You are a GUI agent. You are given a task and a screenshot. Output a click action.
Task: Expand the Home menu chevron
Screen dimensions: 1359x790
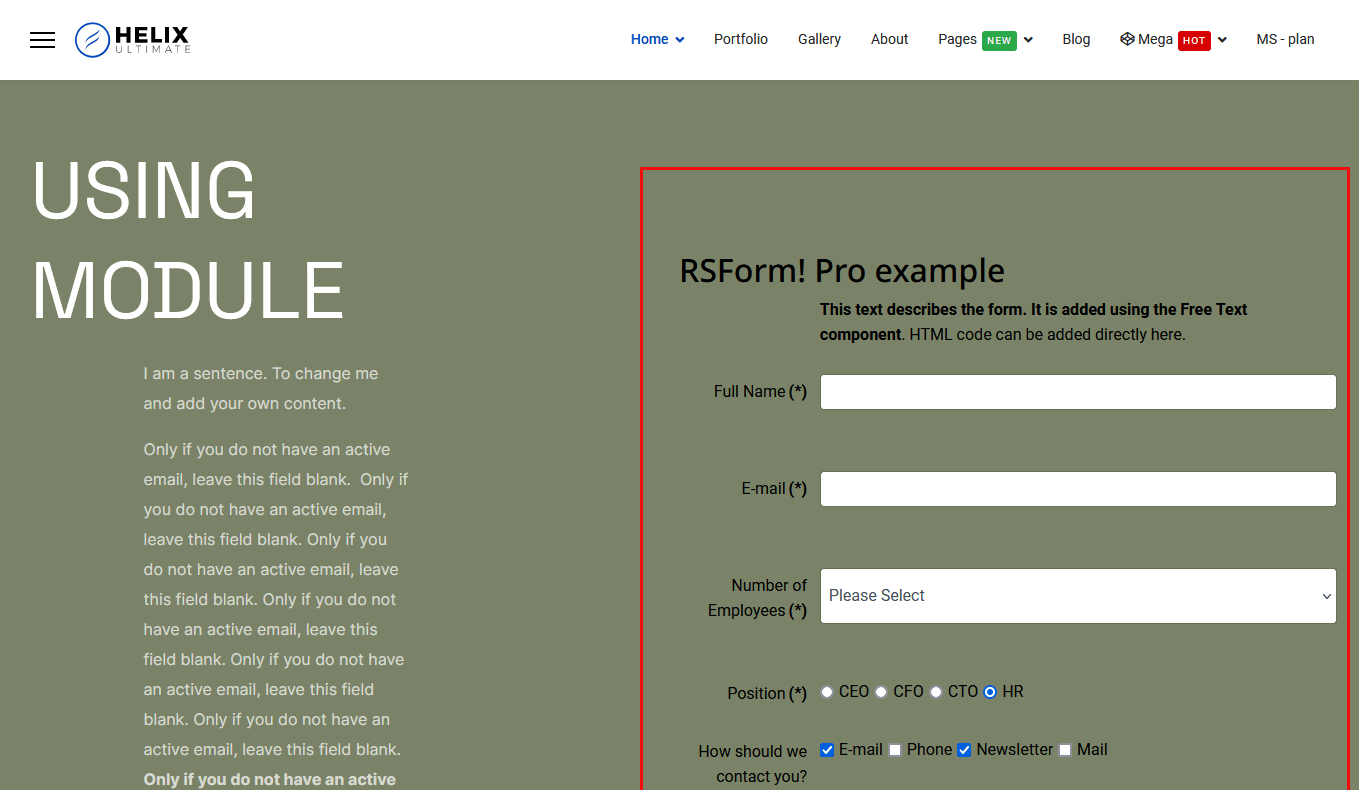[680, 40]
